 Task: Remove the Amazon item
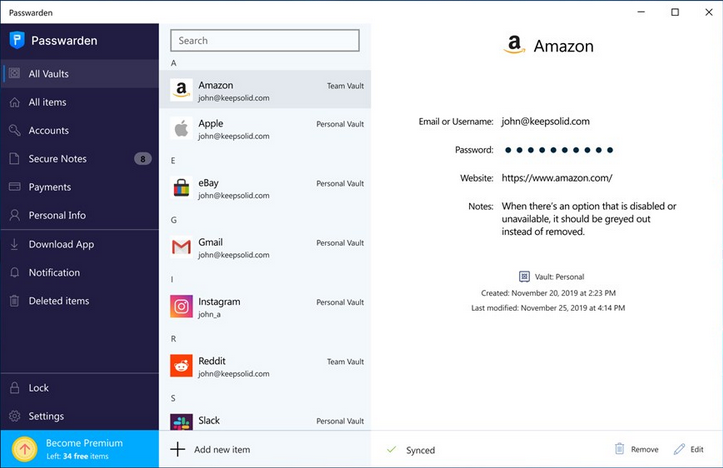coord(637,449)
